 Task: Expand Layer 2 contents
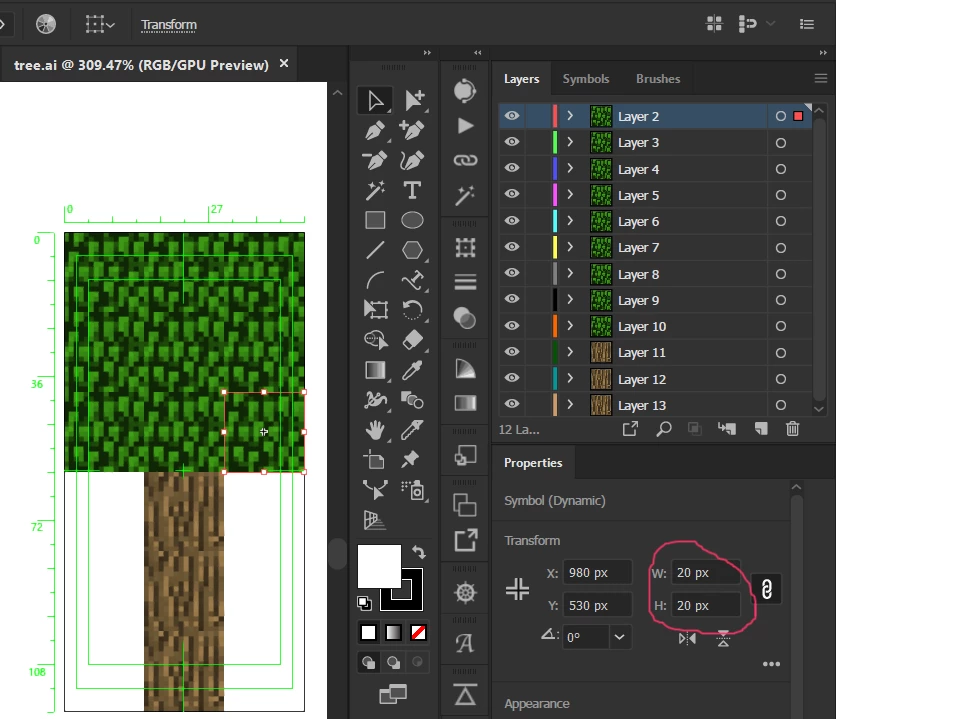570,115
